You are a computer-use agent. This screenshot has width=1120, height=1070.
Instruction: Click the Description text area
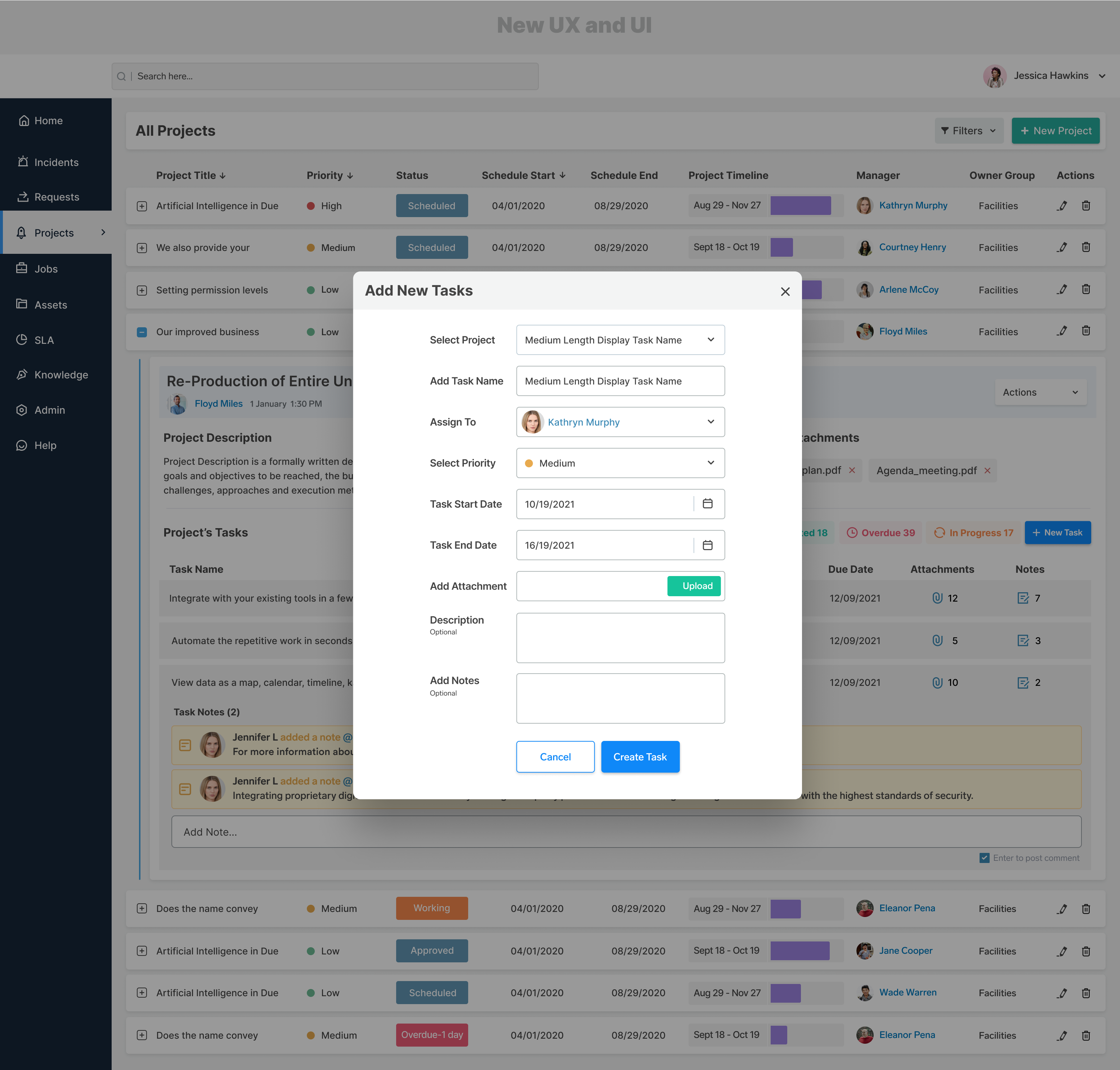point(620,638)
